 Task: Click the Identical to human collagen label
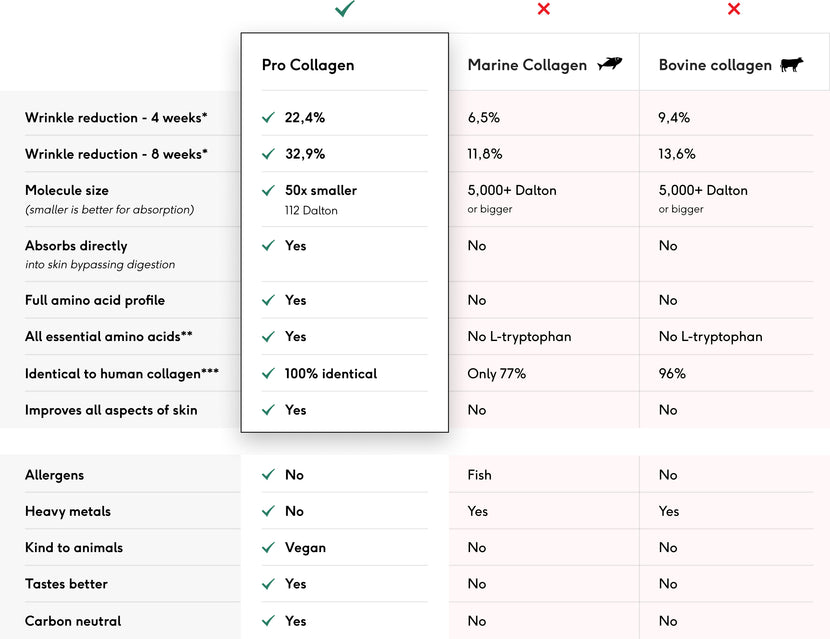tap(122, 374)
